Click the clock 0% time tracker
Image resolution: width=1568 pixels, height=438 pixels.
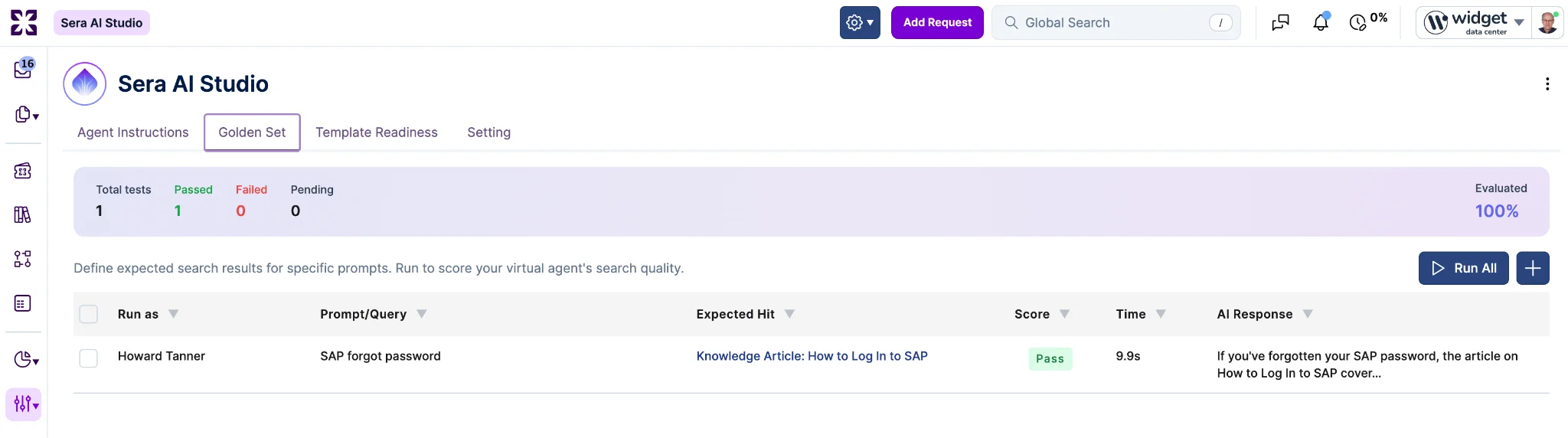(1368, 21)
